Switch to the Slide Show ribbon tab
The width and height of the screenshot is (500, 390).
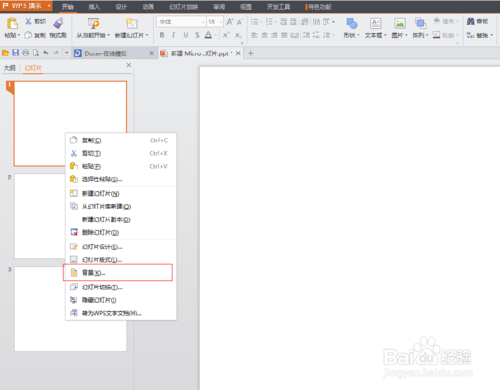pos(184,7)
